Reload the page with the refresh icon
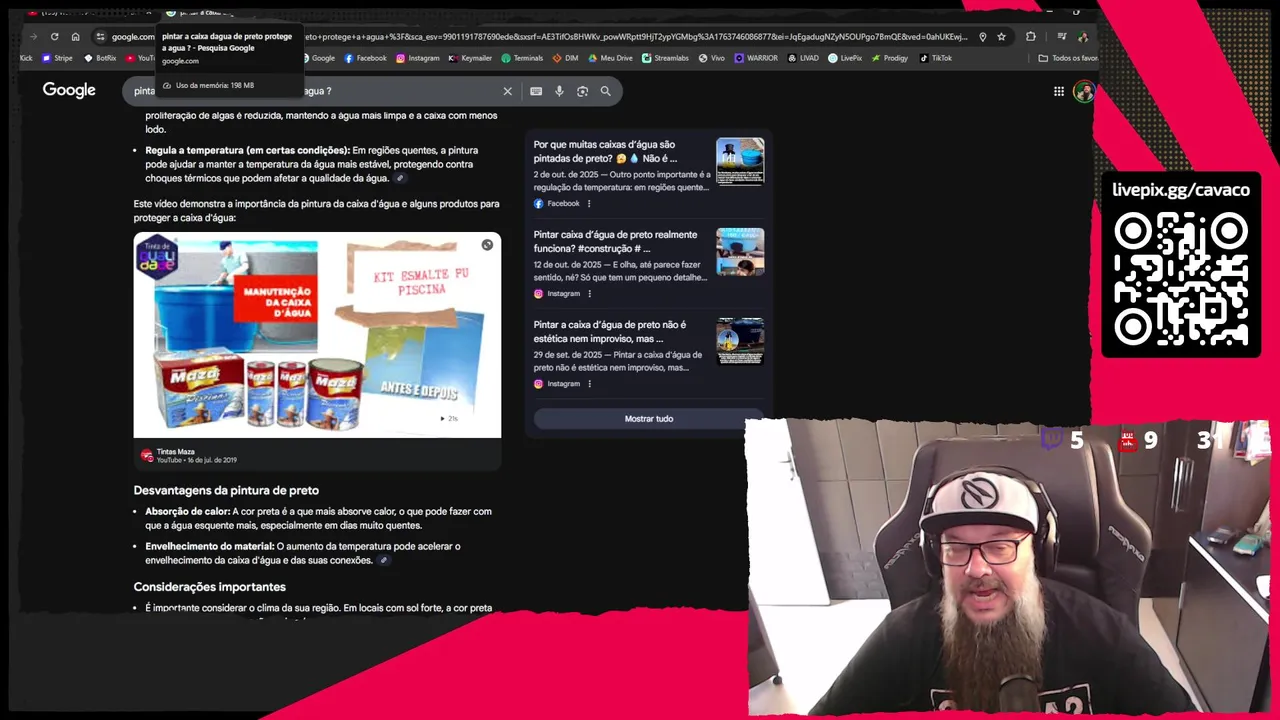 [54, 37]
